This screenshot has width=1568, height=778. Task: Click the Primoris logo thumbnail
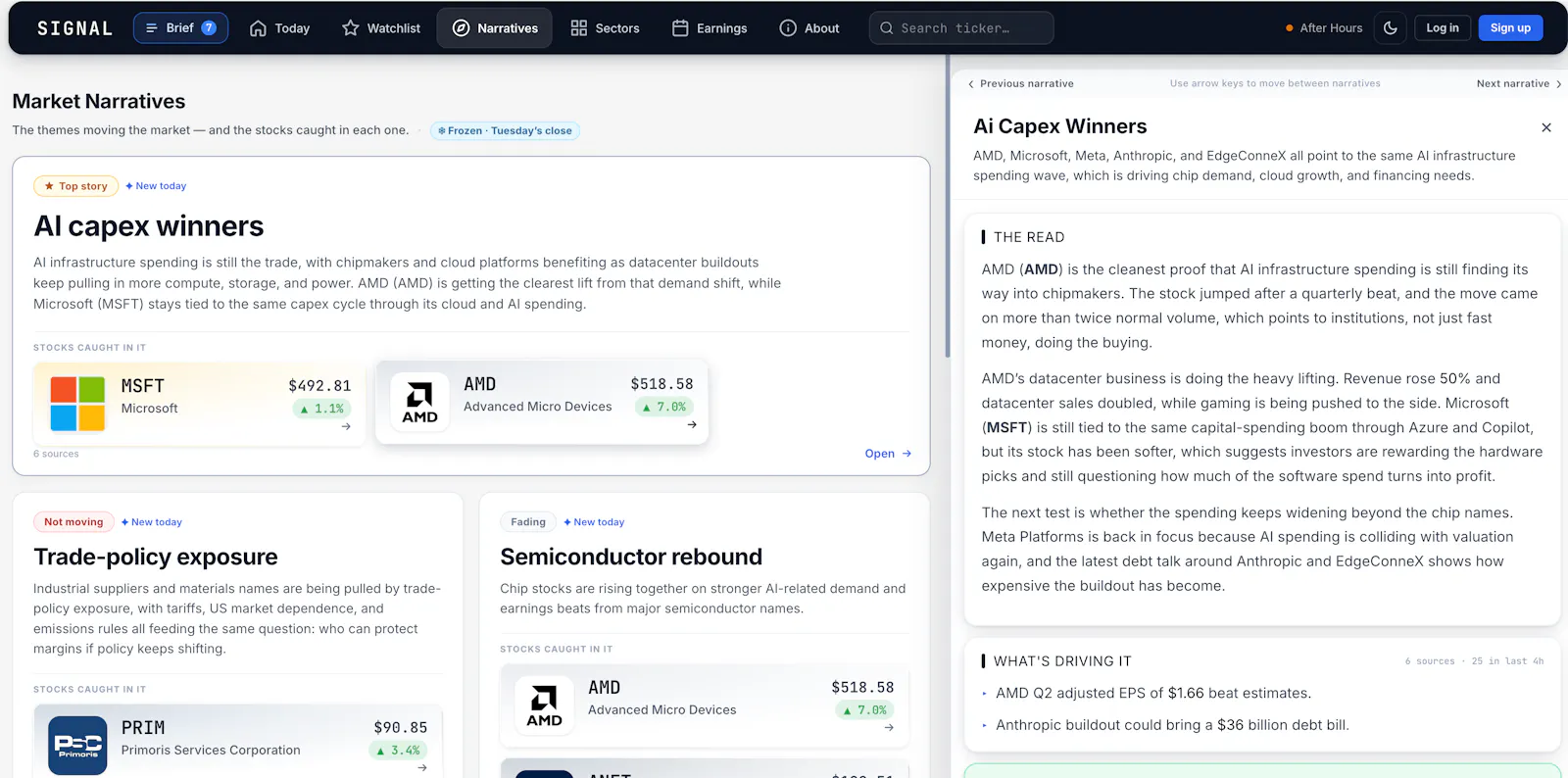[x=77, y=746]
